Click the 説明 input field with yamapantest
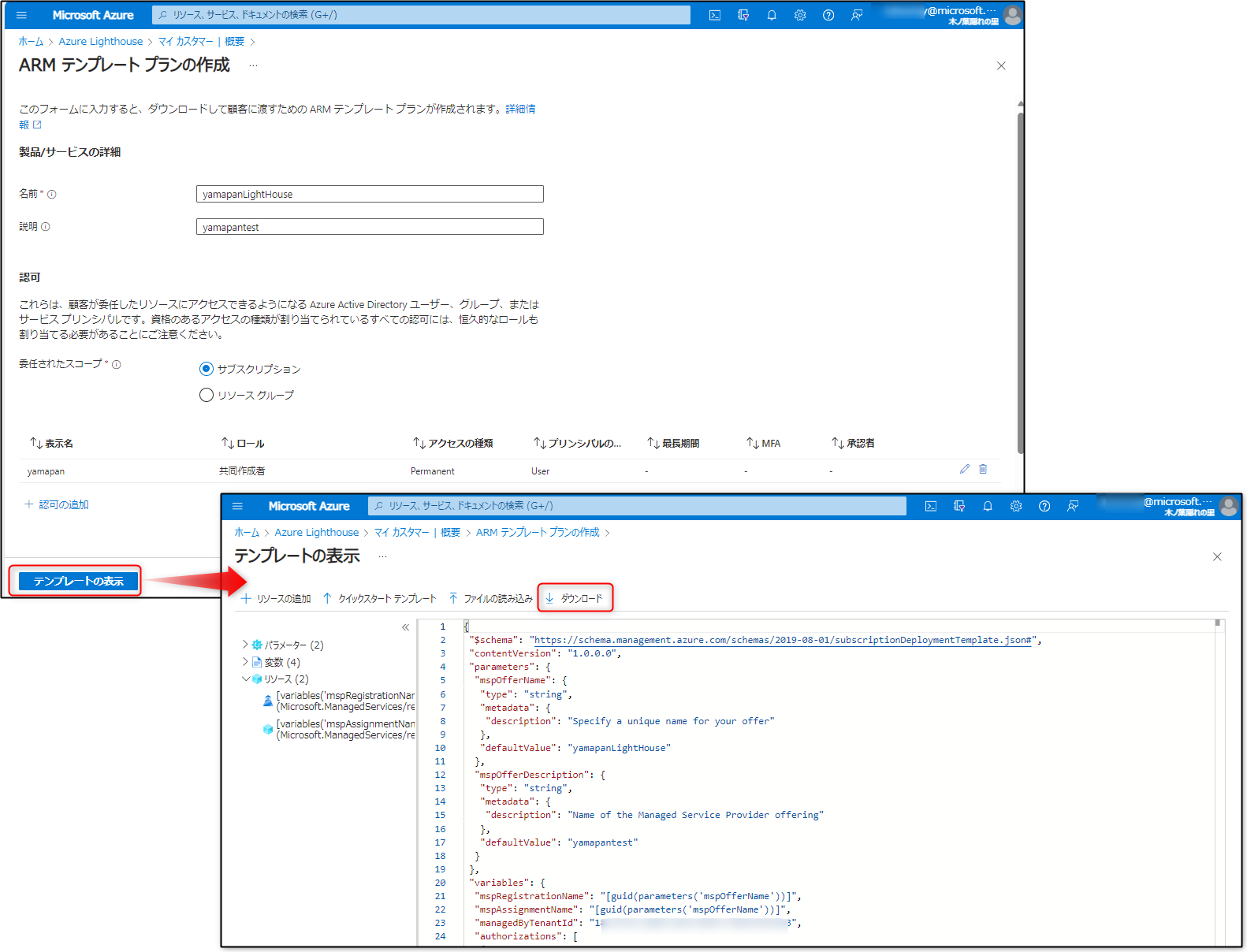The image size is (1247, 952). 370,227
